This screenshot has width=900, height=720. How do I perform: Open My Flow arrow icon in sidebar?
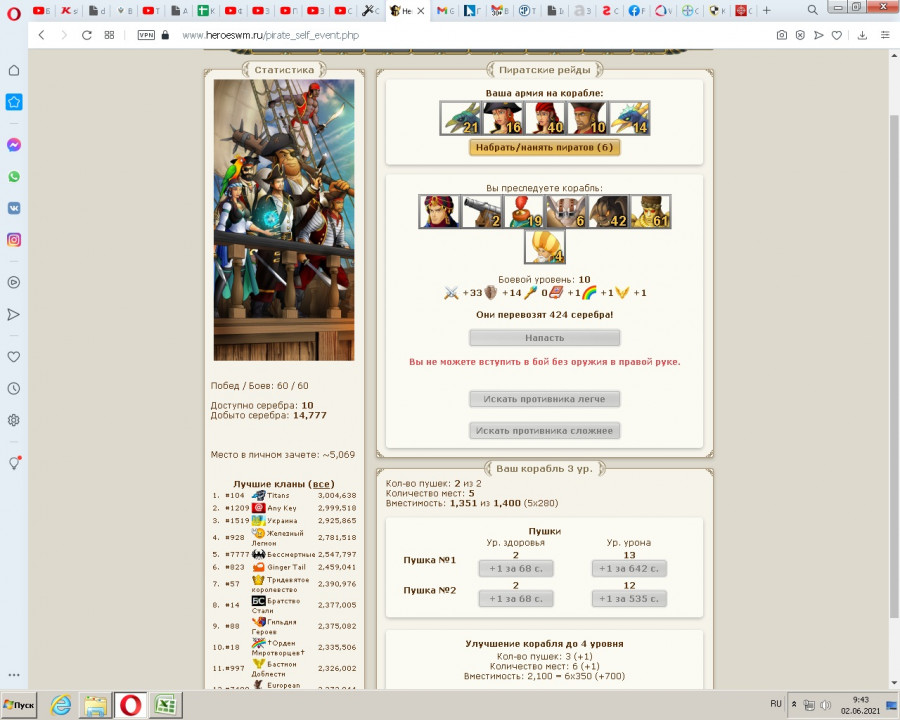click(14, 314)
